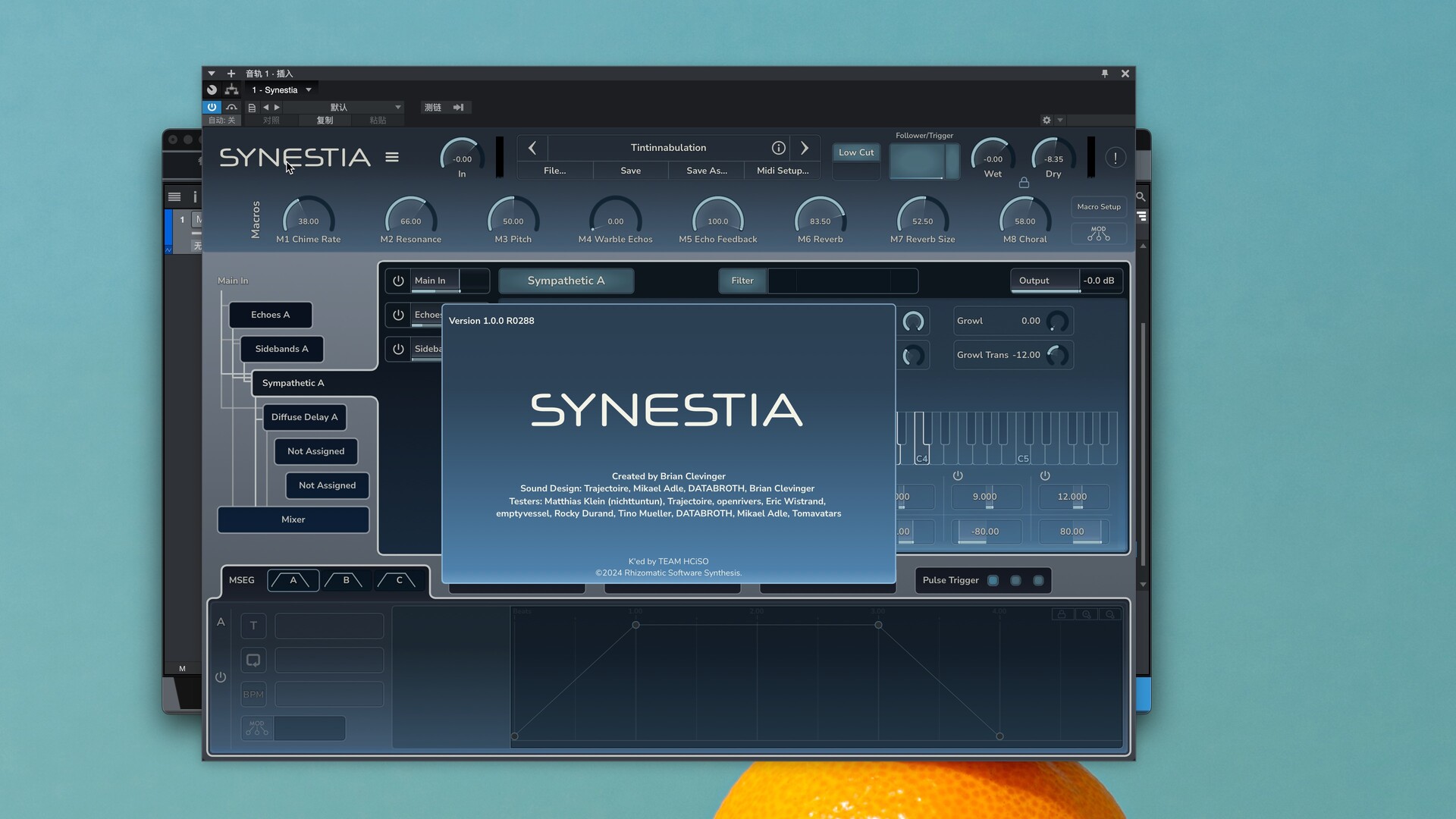Step to previous host preset triangle
The height and width of the screenshot is (819, 1456).
pyautogui.click(x=265, y=108)
